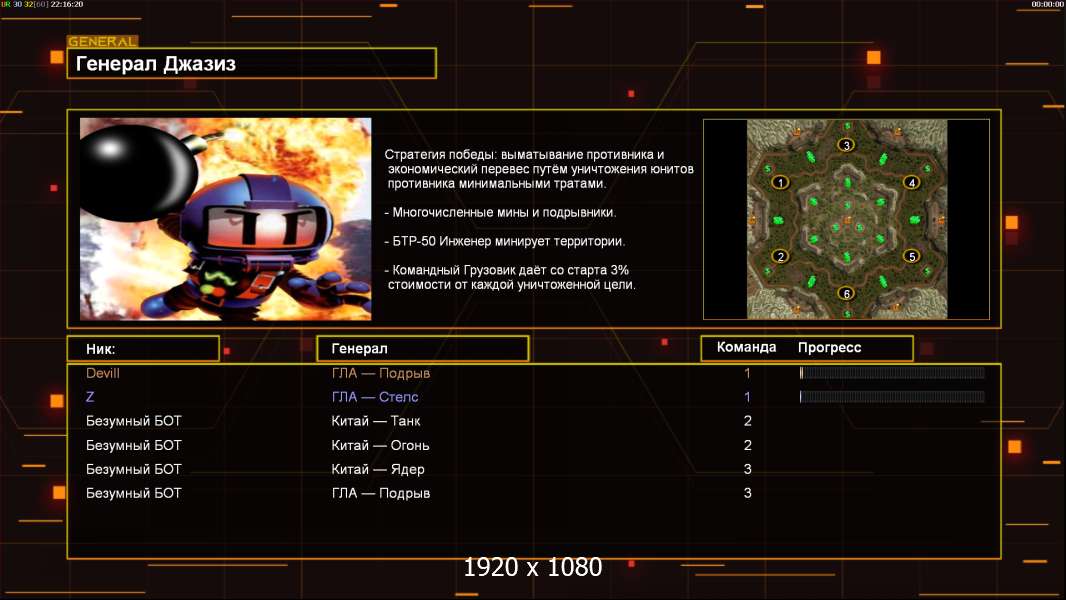The height and width of the screenshot is (600, 1066).
Task: Select start position 3 on the map
Action: [x=846, y=145]
